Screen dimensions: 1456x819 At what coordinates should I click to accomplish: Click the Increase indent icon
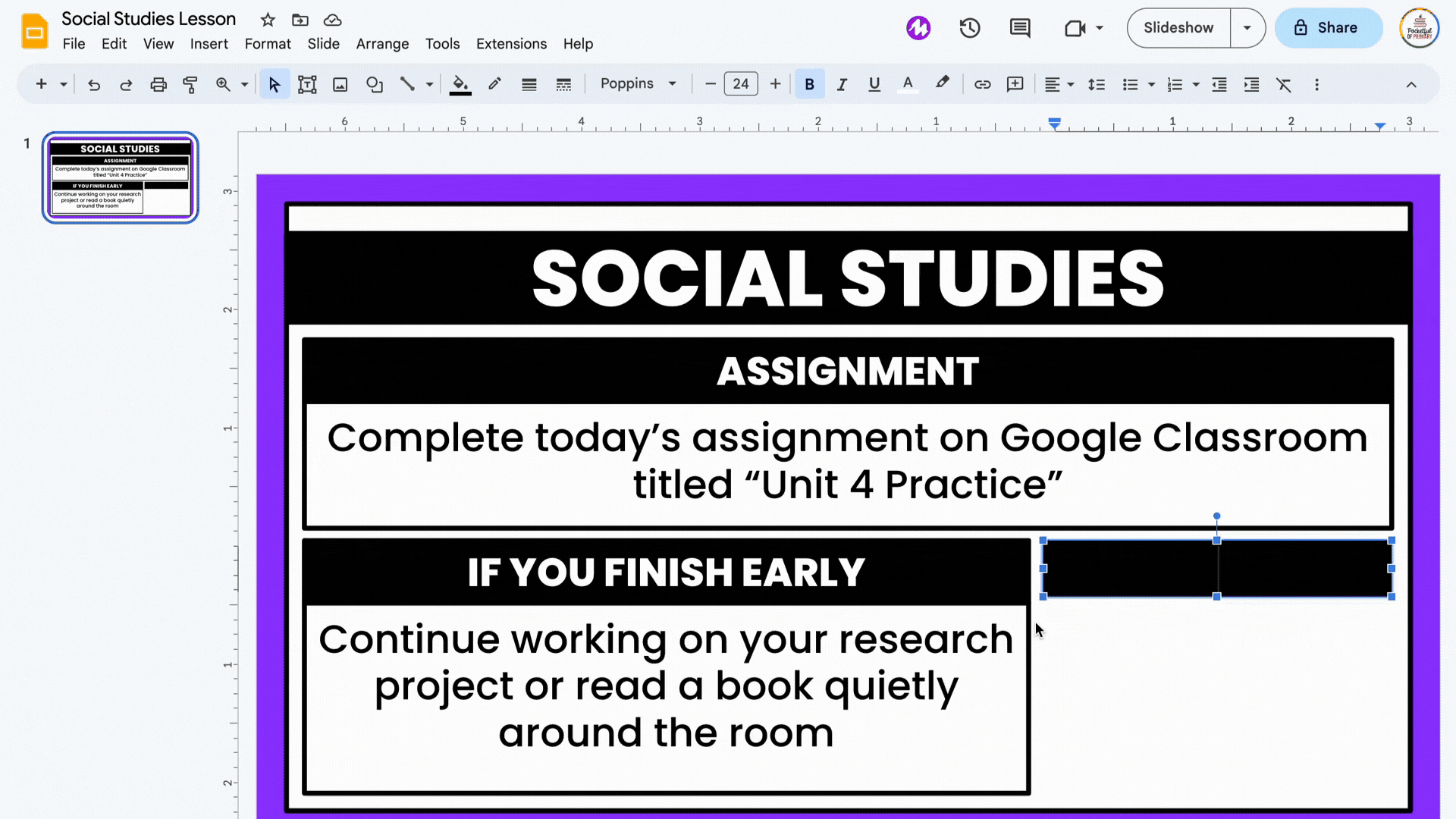pos(1251,84)
